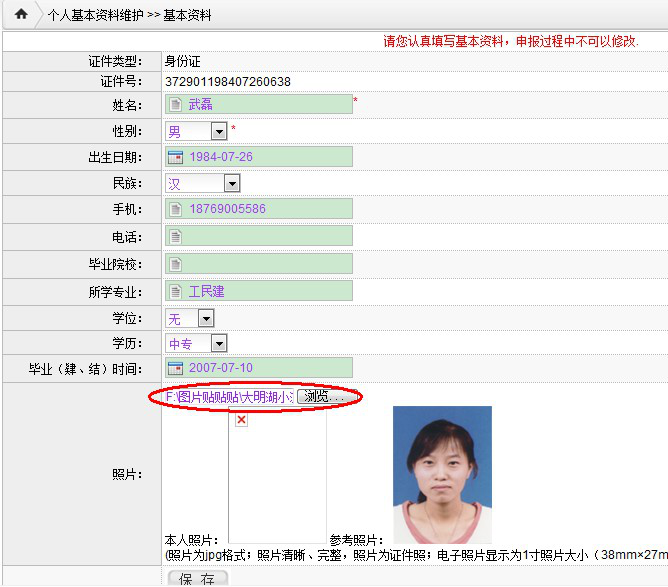Open the calendar icon for 毕业时间
The width and height of the screenshot is (668, 587).
(176, 368)
